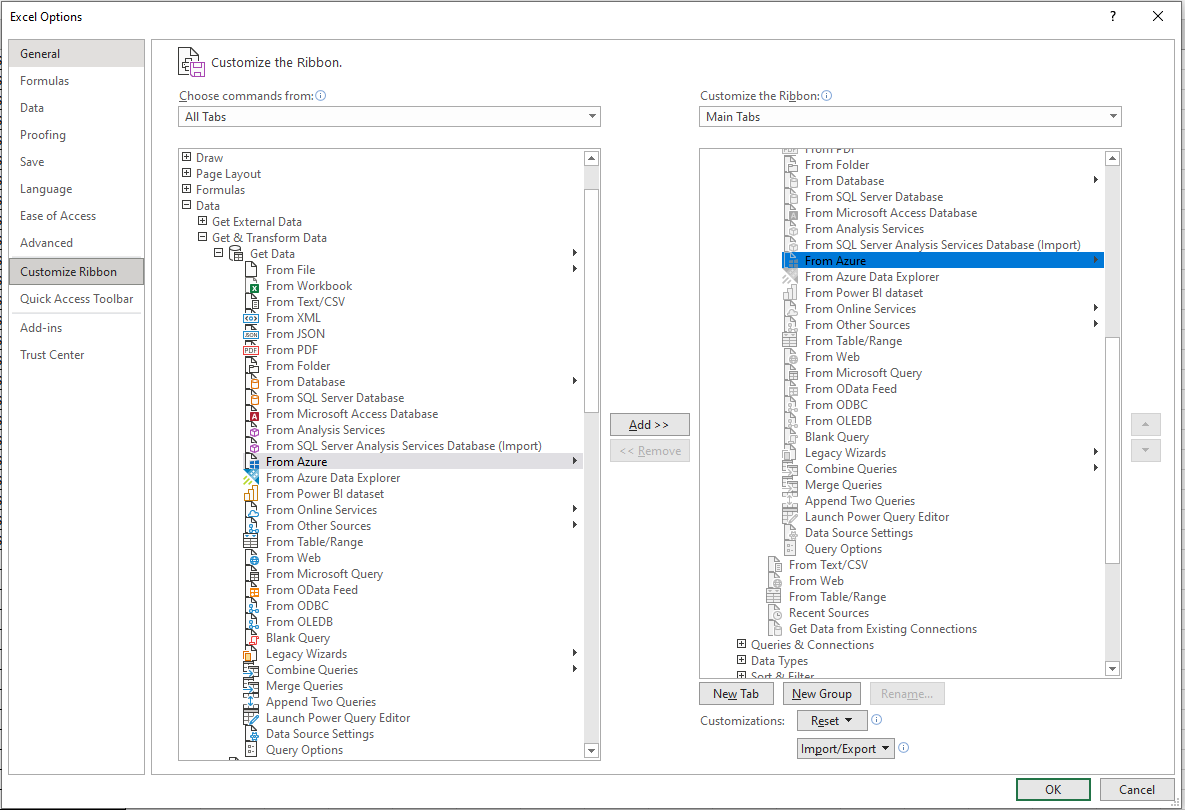Click the From XML icon in left list
The height and width of the screenshot is (810, 1185).
click(251, 318)
